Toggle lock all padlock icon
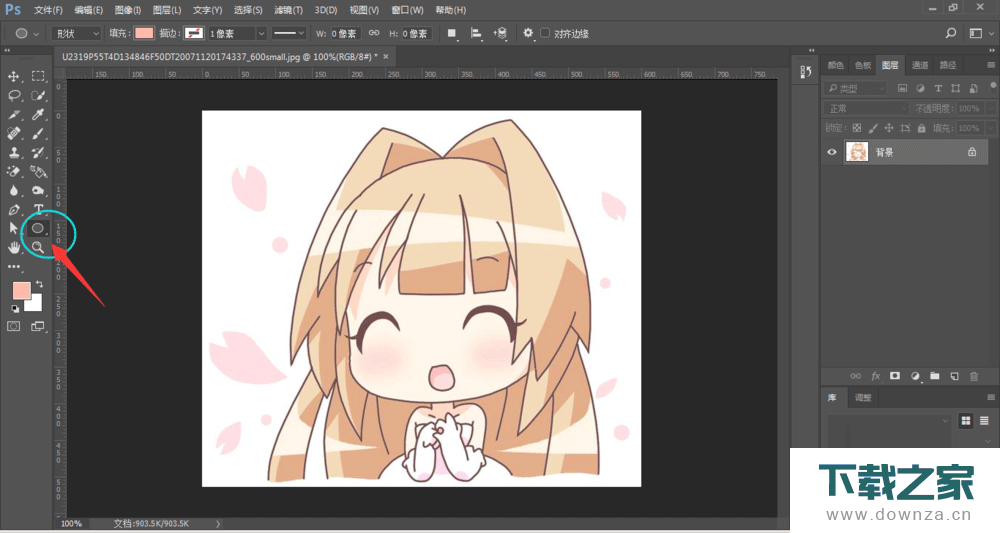1000x533 pixels. (922, 128)
